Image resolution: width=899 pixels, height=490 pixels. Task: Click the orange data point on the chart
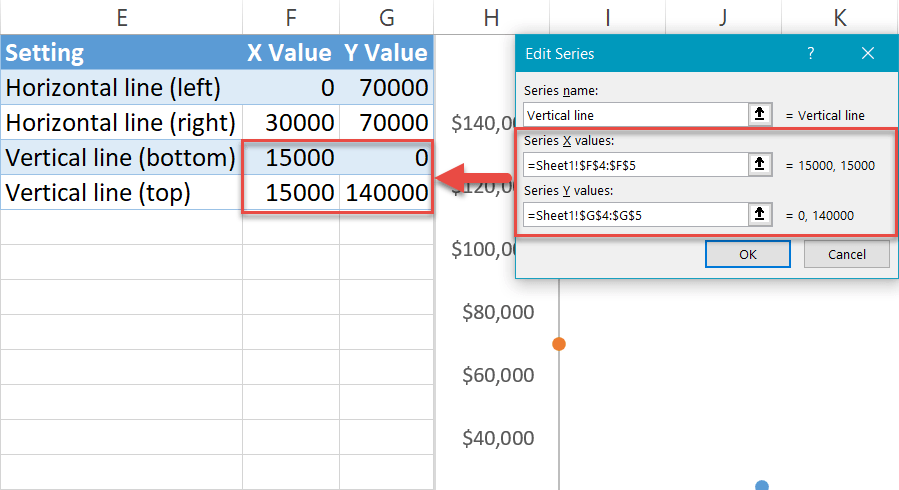pyautogui.click(x=559, y=344)
